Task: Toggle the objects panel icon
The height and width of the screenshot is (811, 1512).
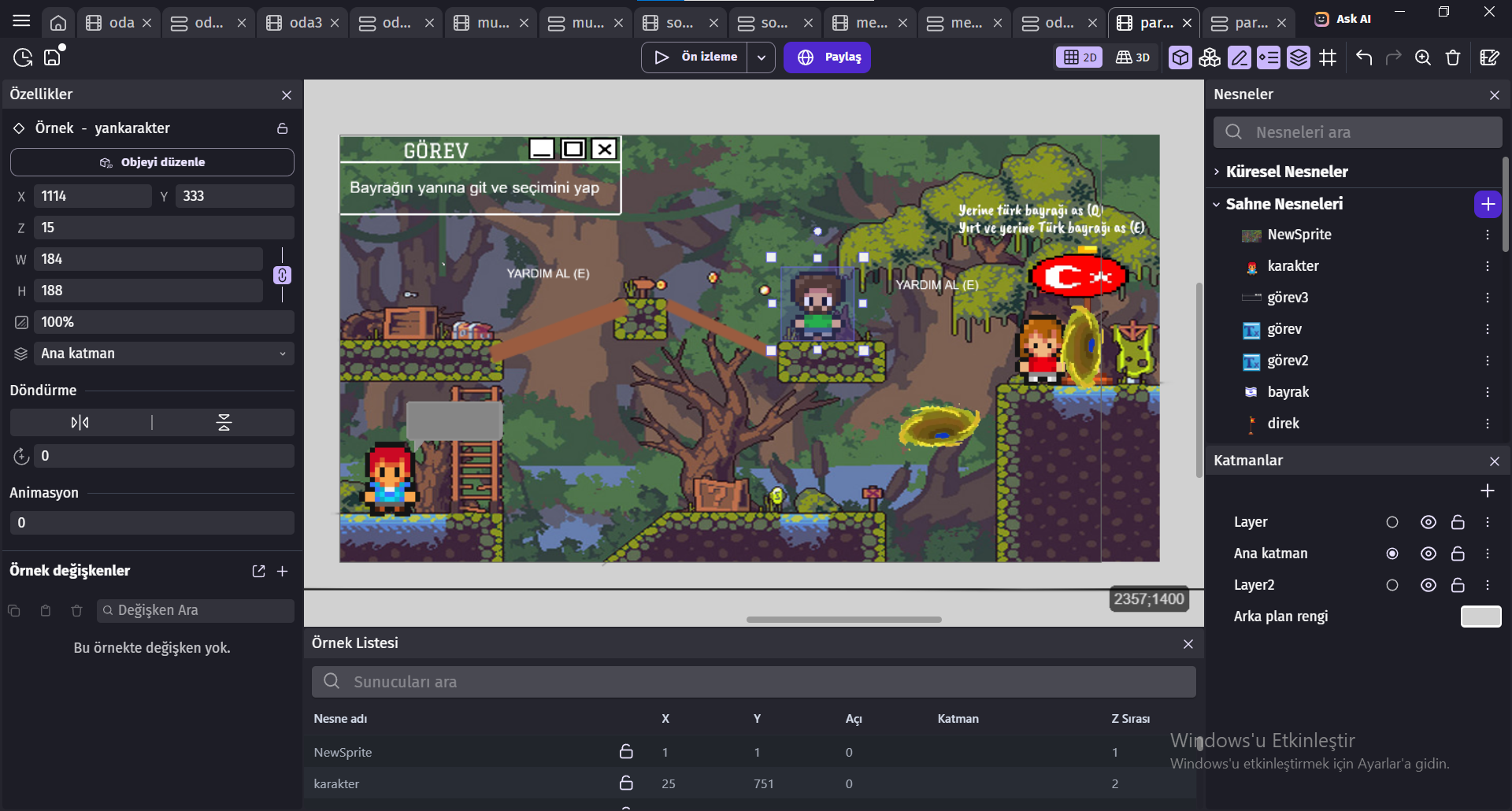Action: pos(1180,57)
